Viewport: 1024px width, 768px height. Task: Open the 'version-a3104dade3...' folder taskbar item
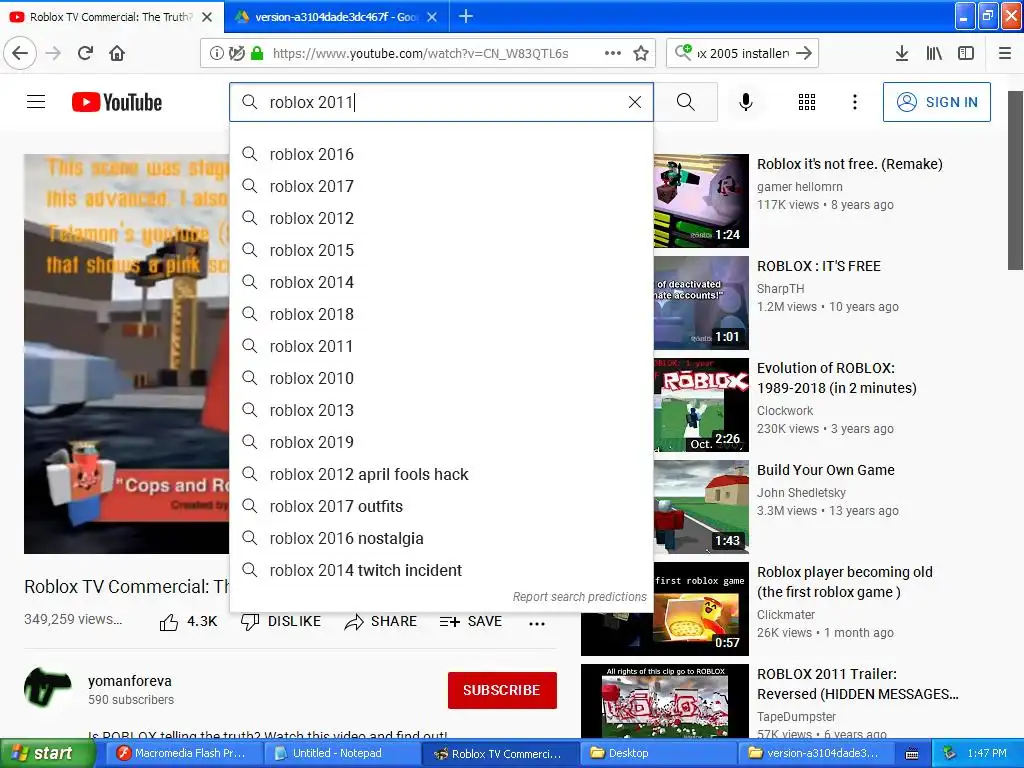click(x=816, y=753)
